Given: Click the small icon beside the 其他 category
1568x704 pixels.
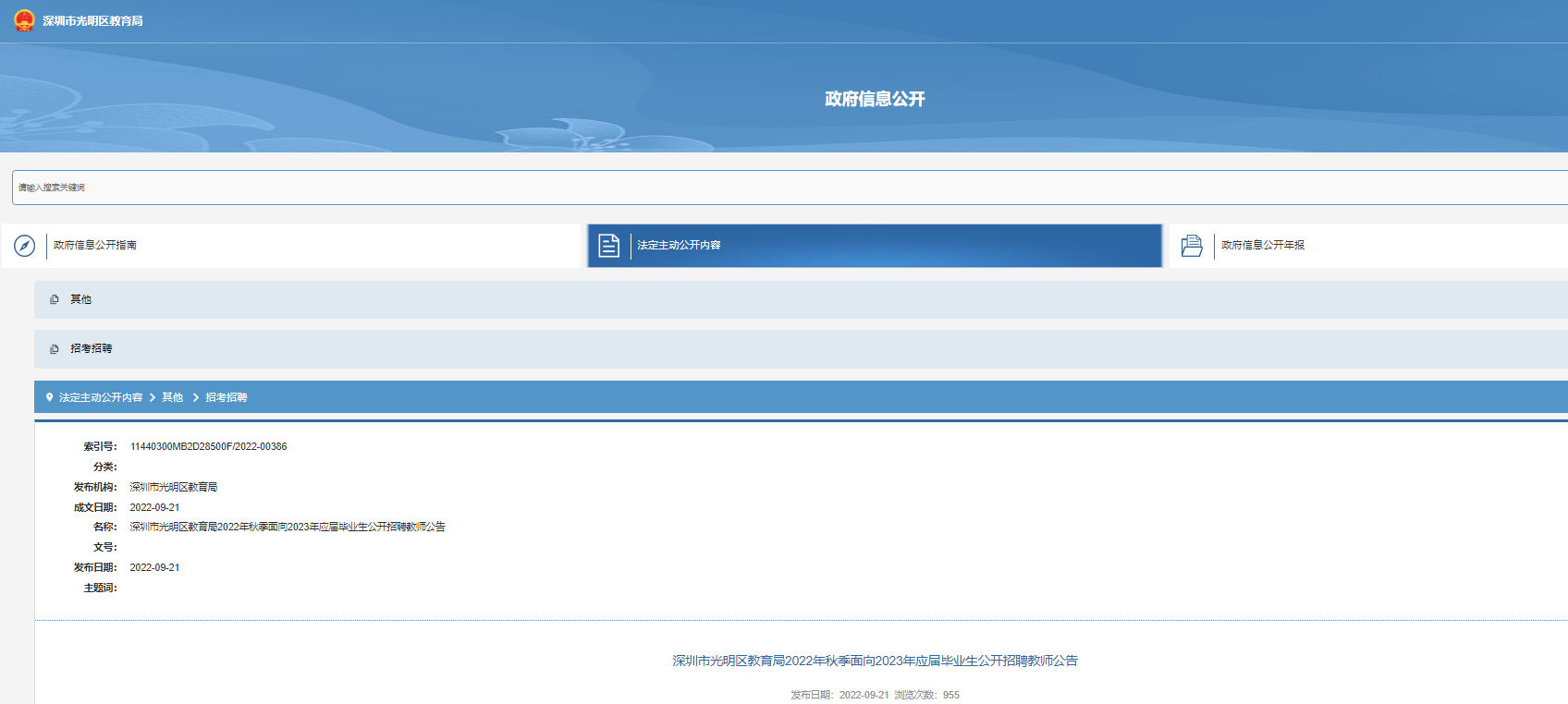Looking at the screenshot, I should (x=55, y=299).
